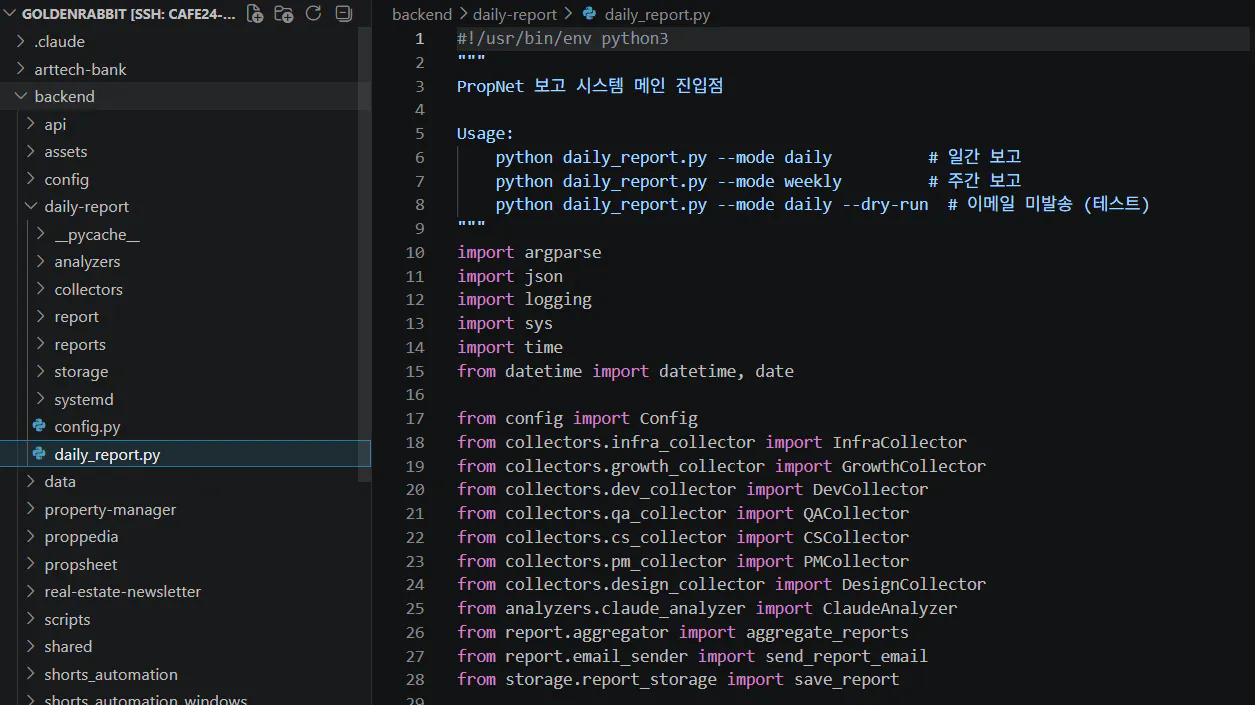Click 'time' on line 14
This screenshot has height=705, width=1255.
[x=544, y=347]
